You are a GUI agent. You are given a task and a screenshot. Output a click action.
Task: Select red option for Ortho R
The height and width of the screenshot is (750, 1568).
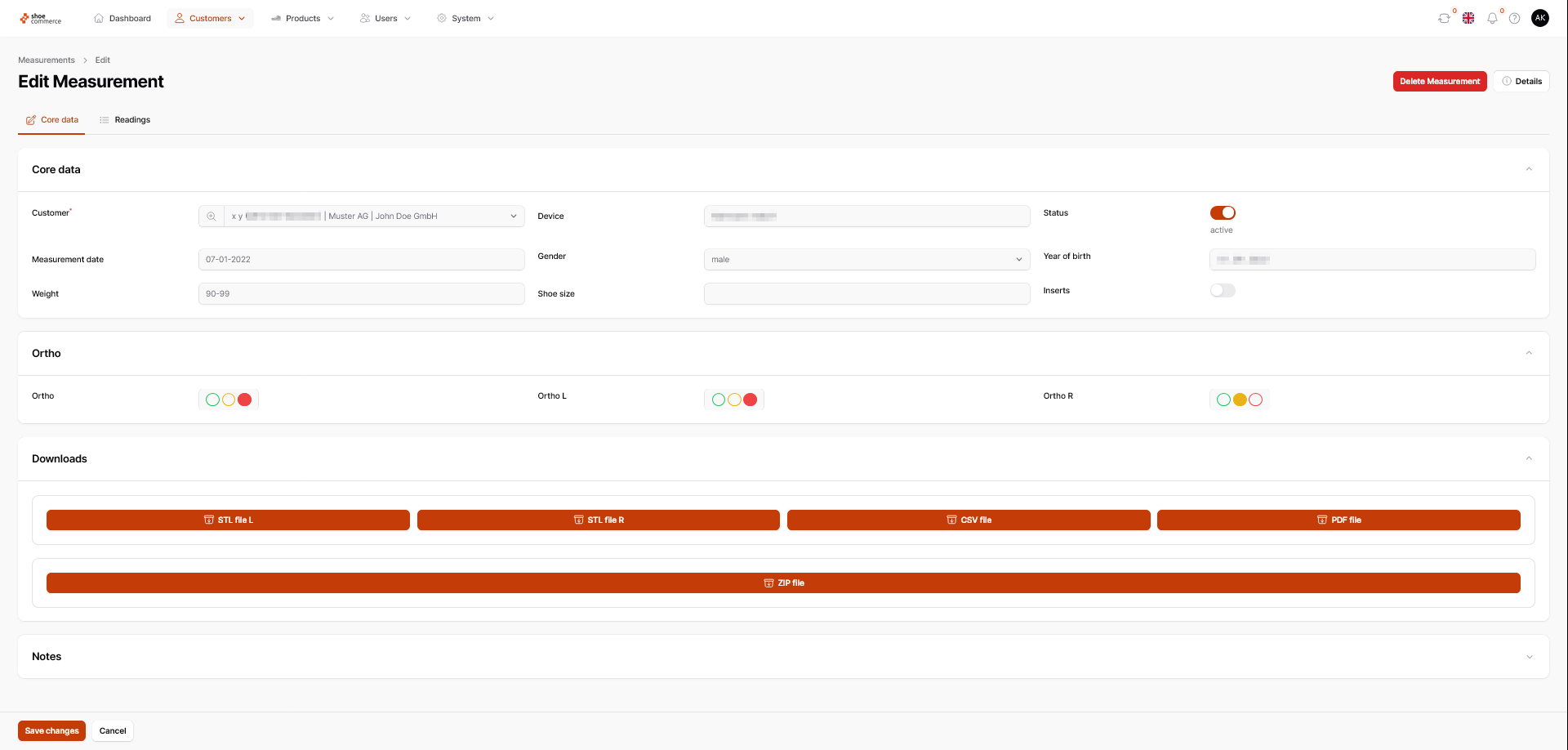click(x=1256, y=400)
